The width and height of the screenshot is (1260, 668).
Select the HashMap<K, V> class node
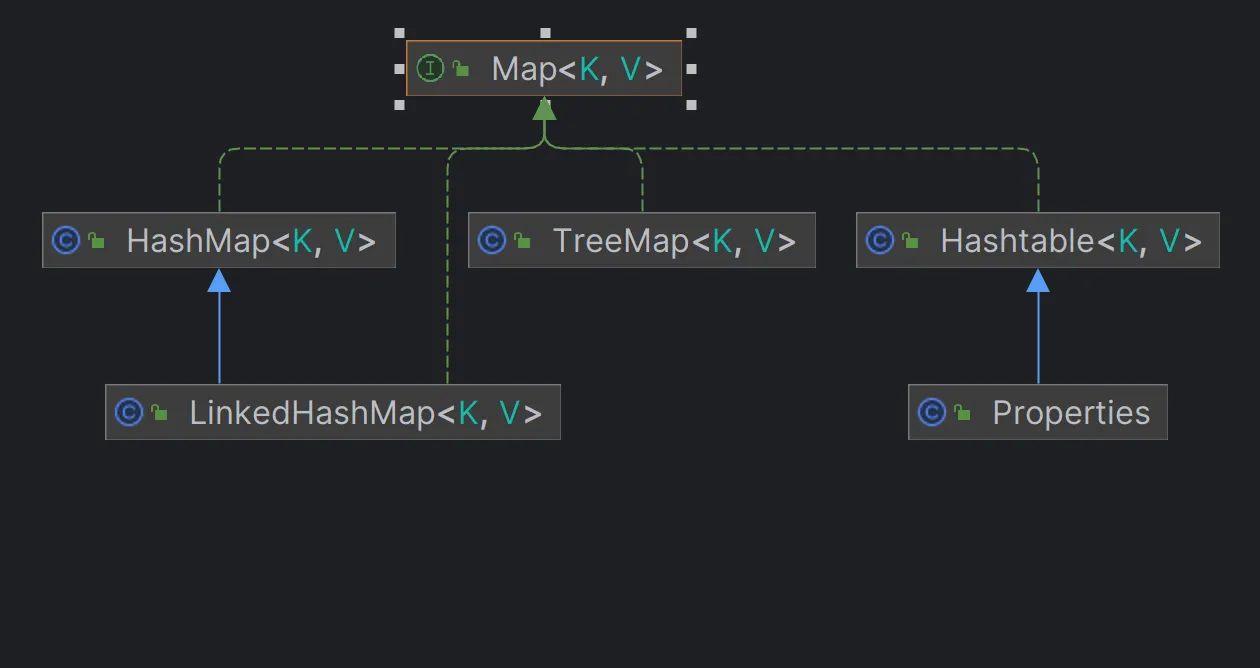coord(219,240)
